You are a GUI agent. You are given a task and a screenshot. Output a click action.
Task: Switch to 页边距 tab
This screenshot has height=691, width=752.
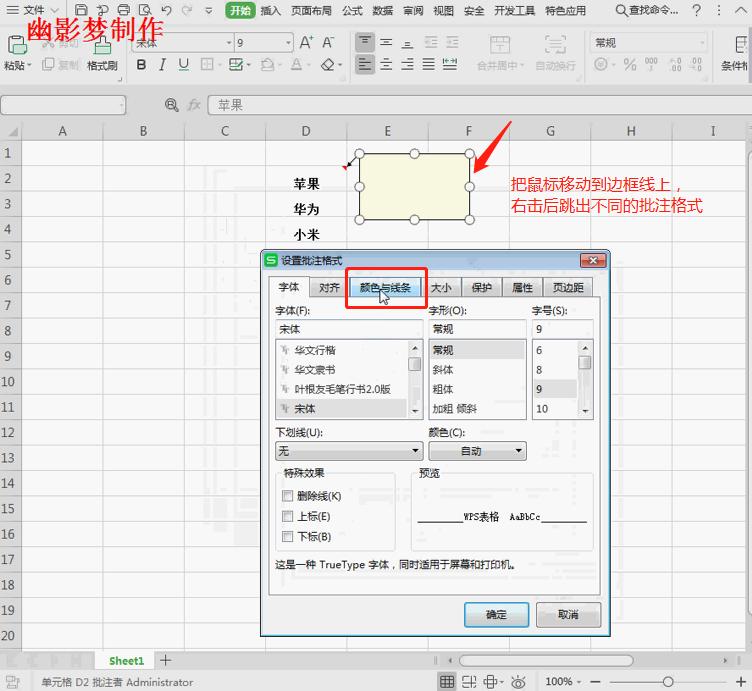point(568,287)
